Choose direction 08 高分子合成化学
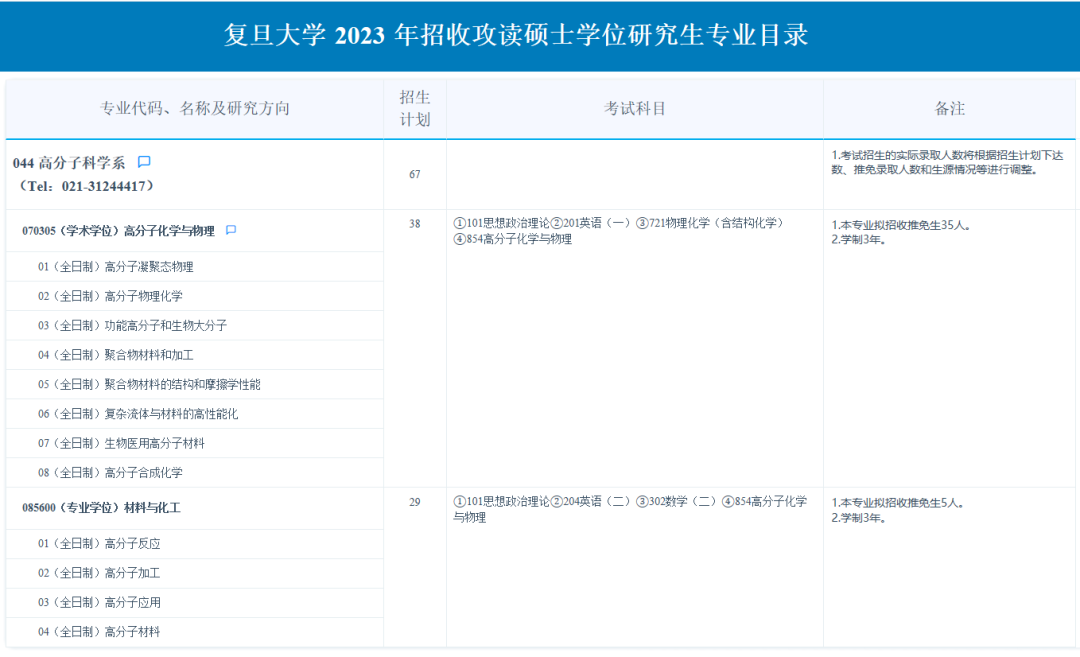1080x657 pixels. click(110, 472)
